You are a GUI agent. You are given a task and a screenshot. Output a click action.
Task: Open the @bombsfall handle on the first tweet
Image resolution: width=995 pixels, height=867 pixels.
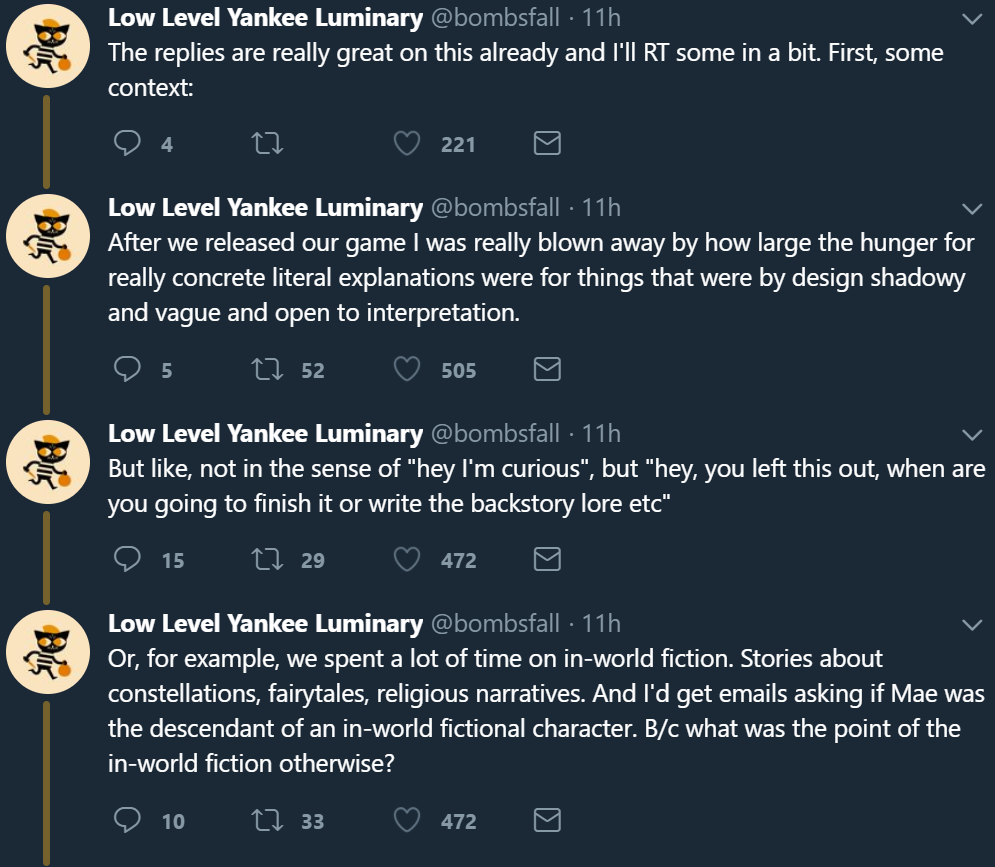click(x=494, y=18)
